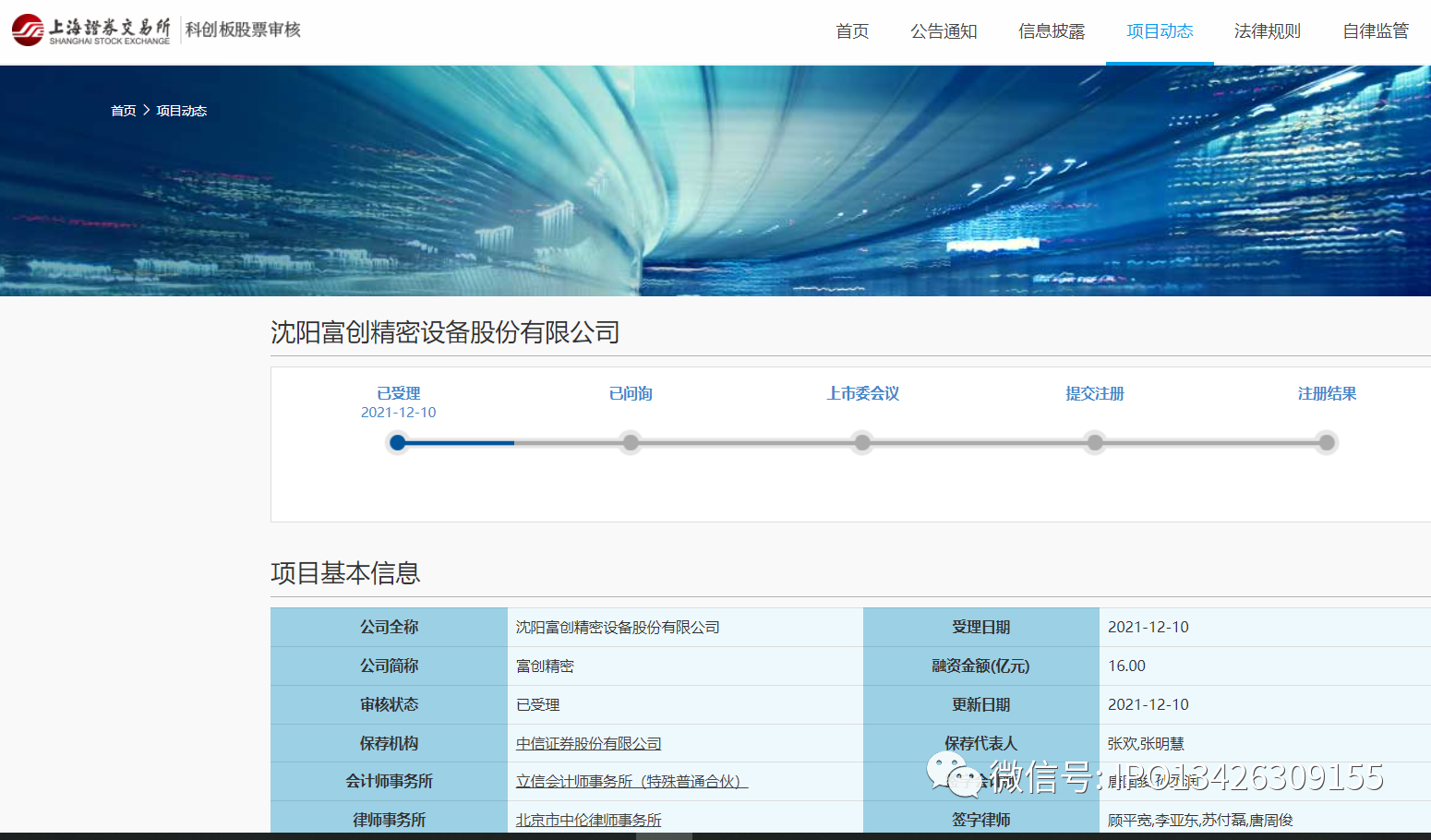Click the 审核状态 label cell
This screenshot has width=1431, height=840.
[389, 704]
